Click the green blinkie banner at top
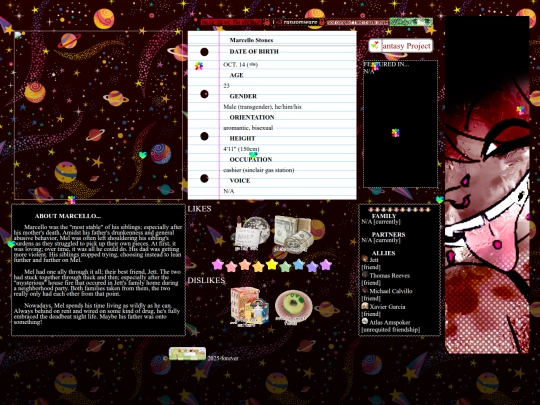Screen dimensions: 540x405 pos(411,22)
